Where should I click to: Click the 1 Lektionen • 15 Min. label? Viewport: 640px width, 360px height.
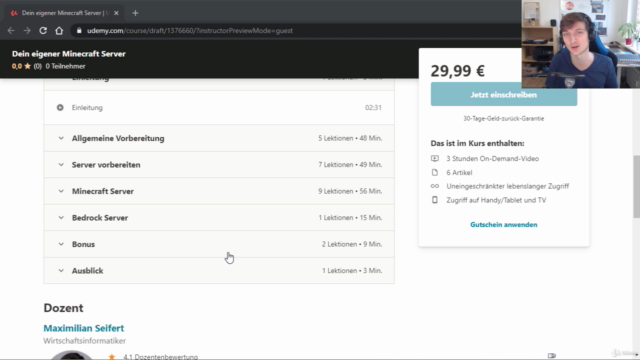coord(350,218)
